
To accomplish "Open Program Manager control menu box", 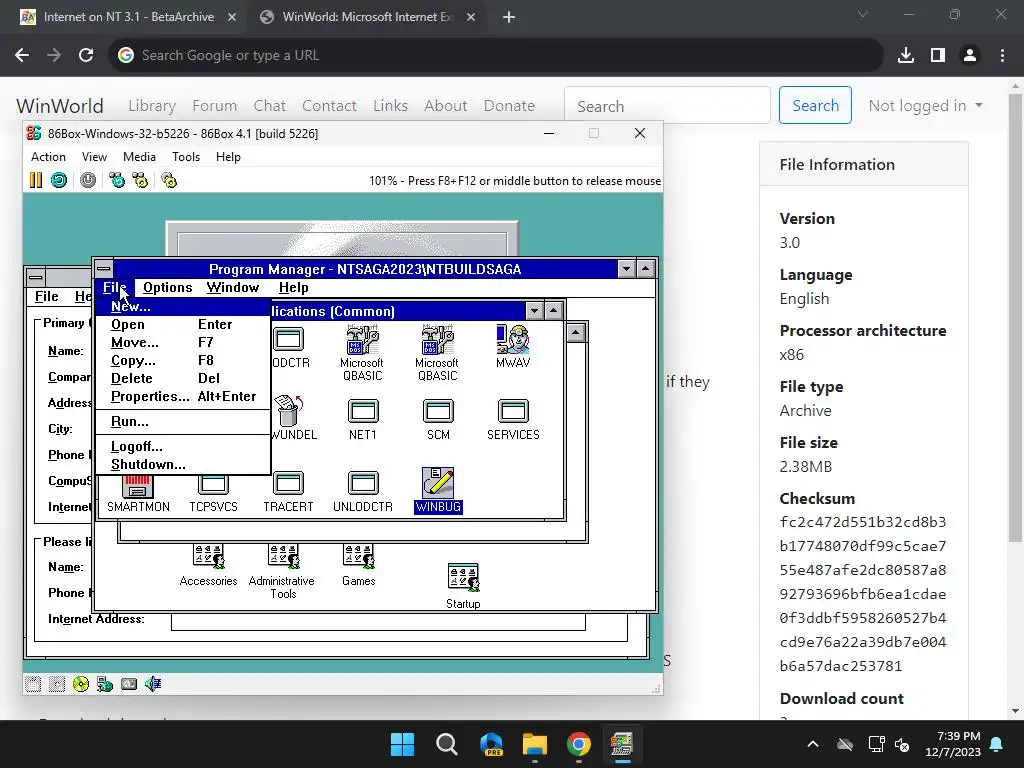I will 103,268.
